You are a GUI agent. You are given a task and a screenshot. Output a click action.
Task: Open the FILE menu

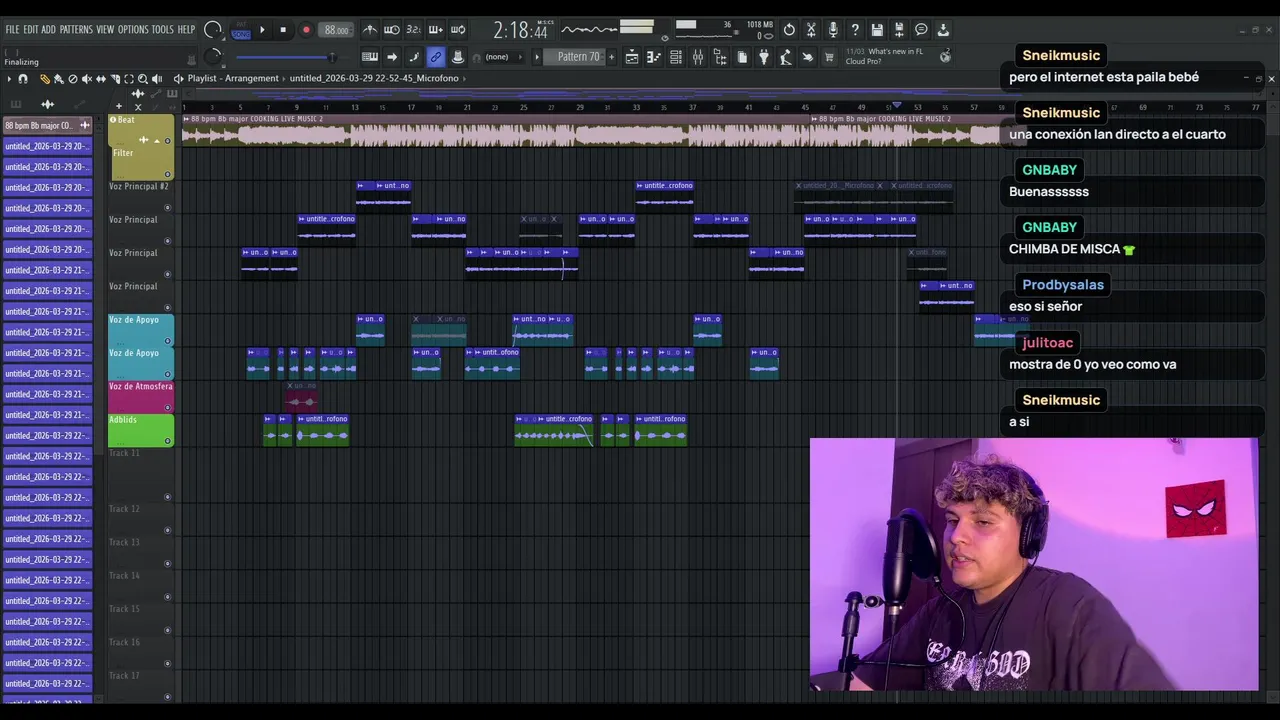pyautogui.click(x=12, y=30)
